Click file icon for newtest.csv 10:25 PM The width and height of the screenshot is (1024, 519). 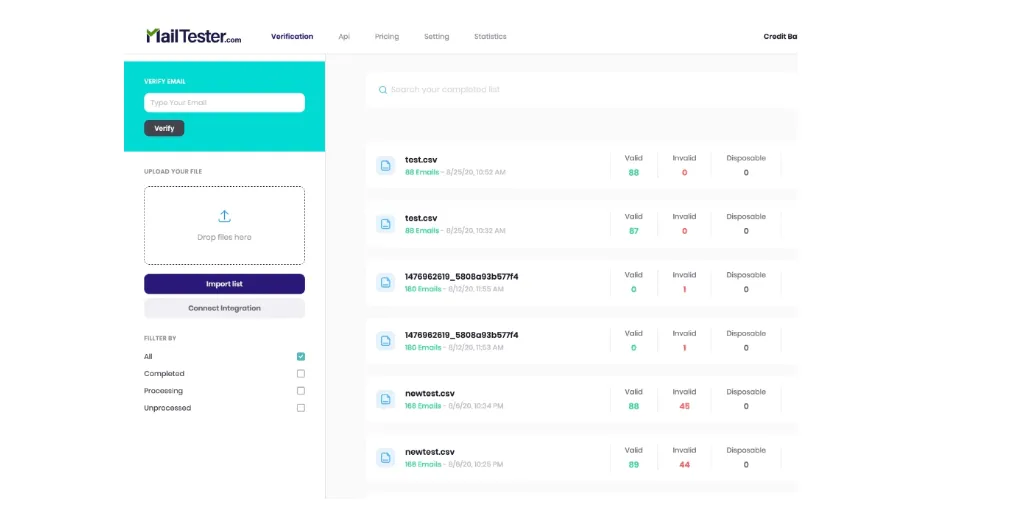385,458
